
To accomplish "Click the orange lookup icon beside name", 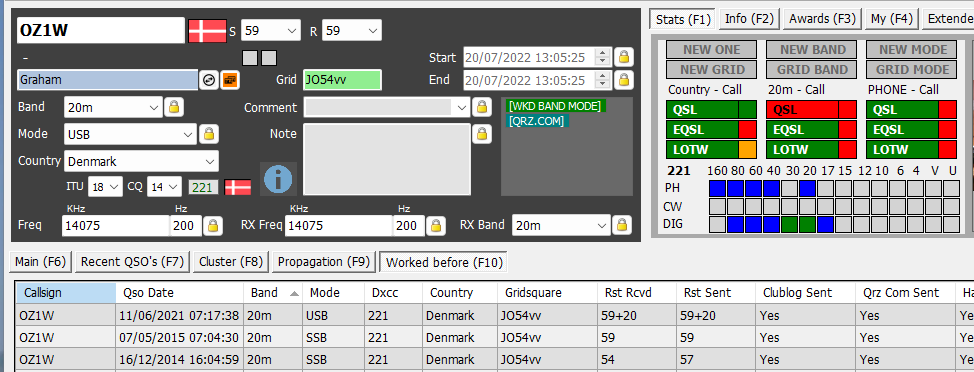I will 230,80.
